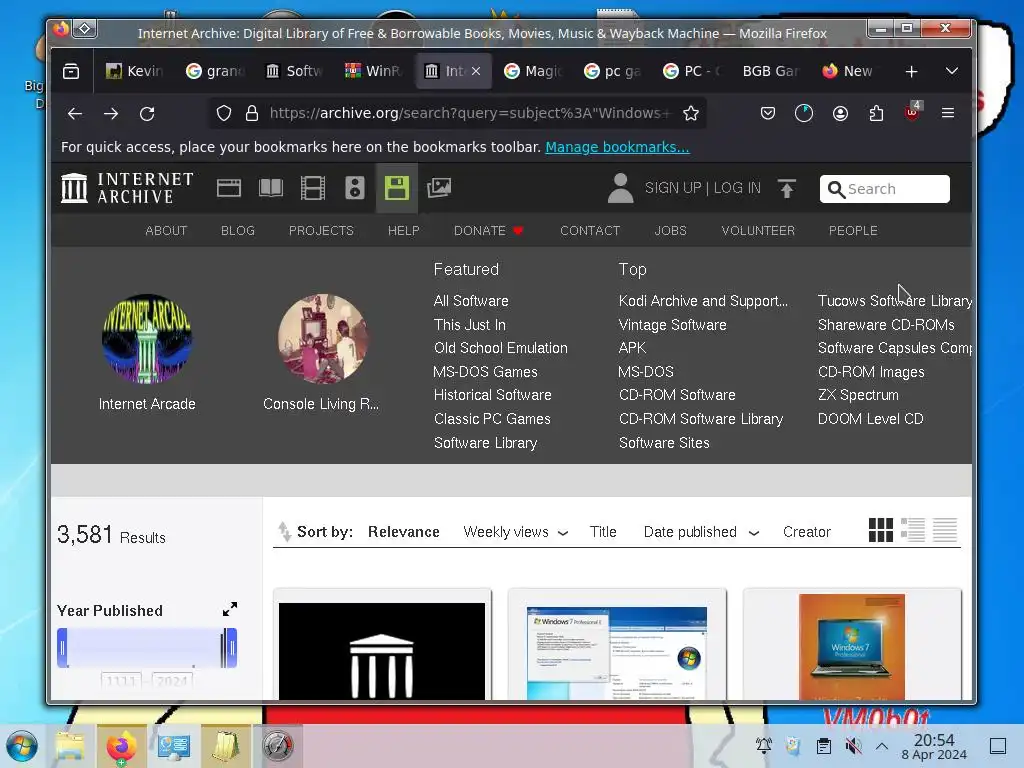Click the user avatar icon
Screen dimensions: 1024x768
(620, 188)
